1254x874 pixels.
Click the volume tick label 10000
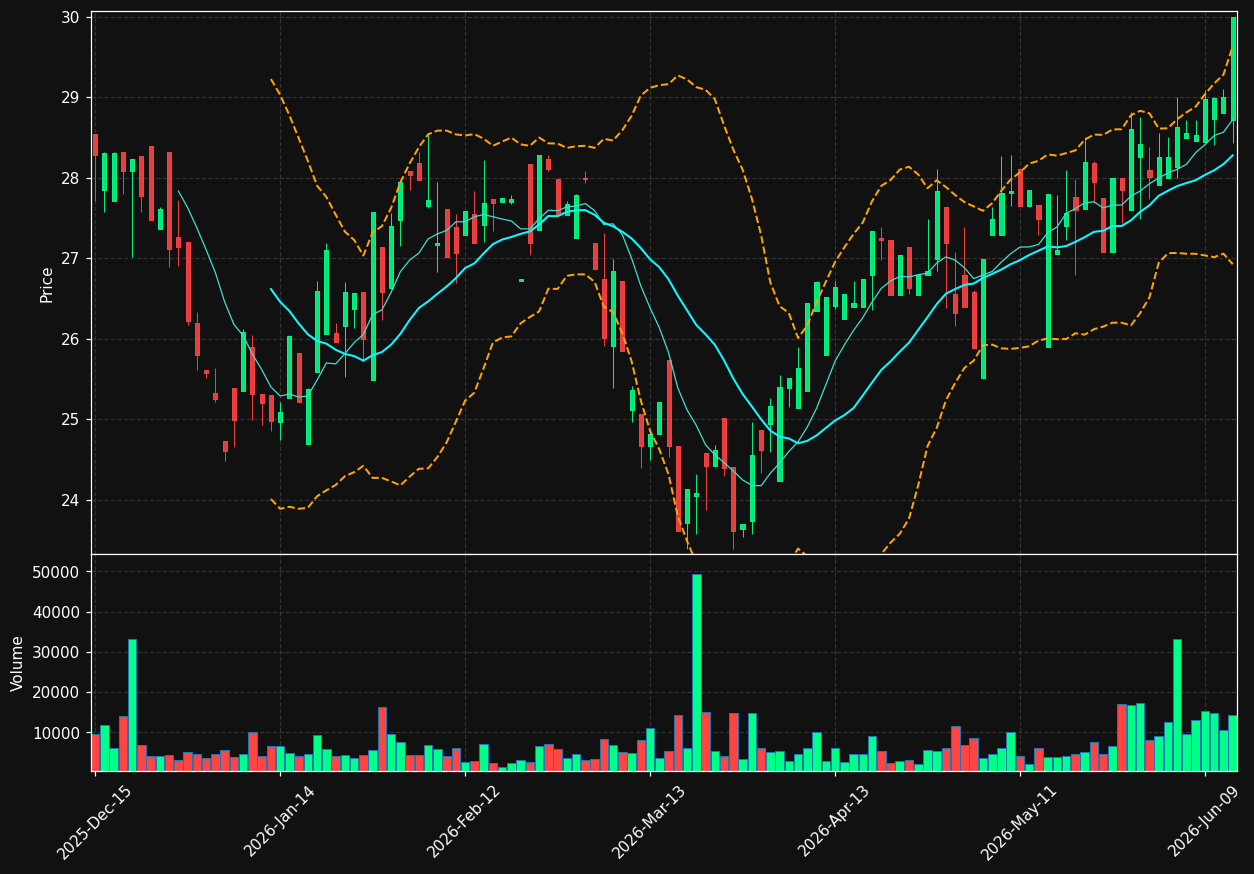56,733
